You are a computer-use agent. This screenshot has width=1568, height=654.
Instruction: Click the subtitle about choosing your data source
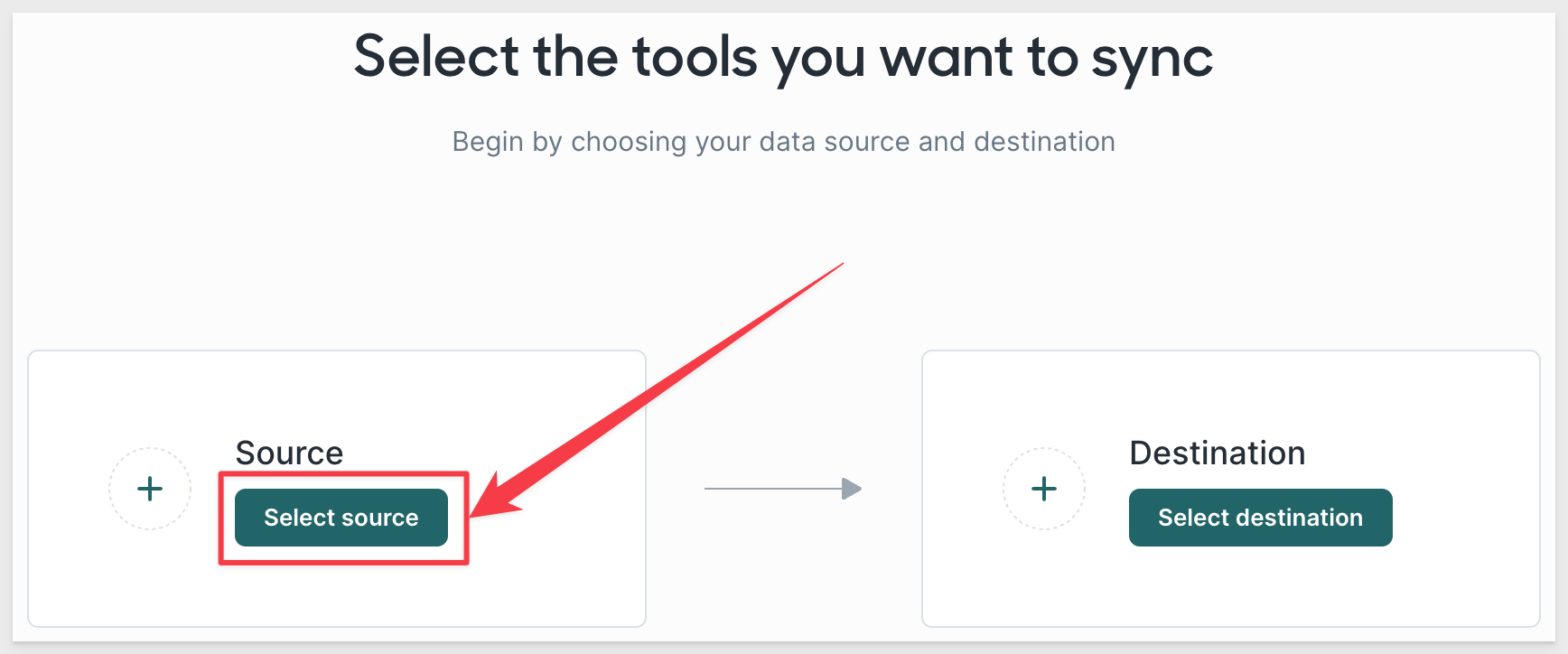[783, 142]
